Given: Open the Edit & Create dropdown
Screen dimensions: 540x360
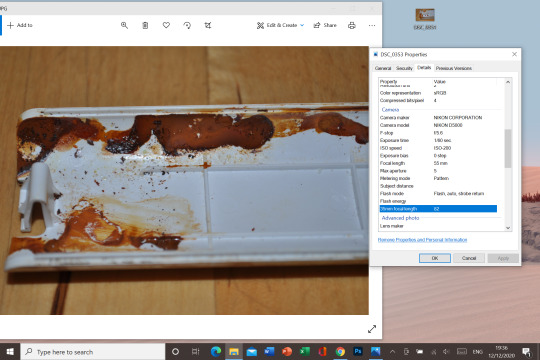Looking at the screenshot, I should [x=280, y=25].
